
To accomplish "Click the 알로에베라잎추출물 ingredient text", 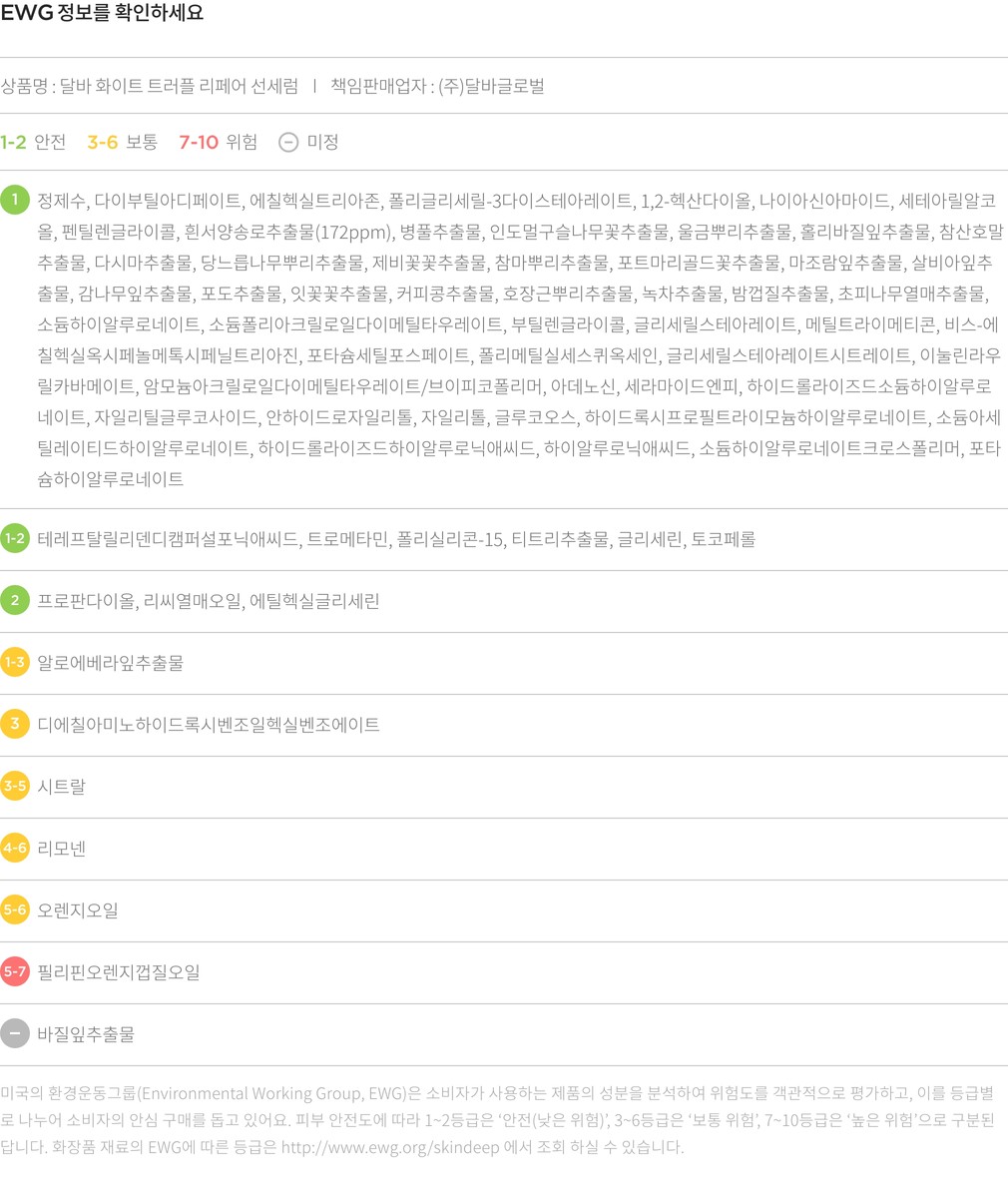I will pyautogui.click(x=110, y=663).
